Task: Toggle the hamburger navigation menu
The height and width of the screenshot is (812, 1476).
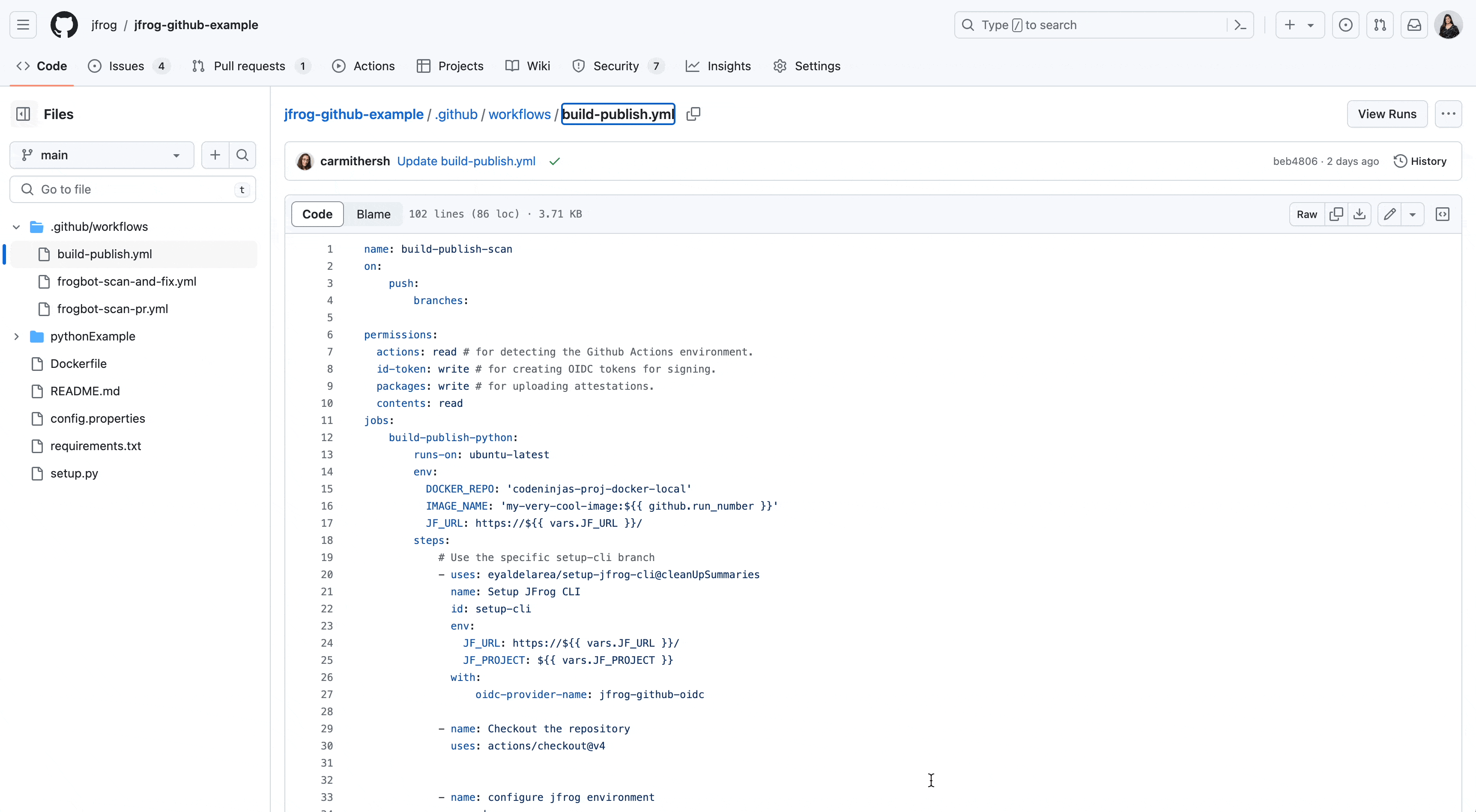Action: [x=22, y=25]
